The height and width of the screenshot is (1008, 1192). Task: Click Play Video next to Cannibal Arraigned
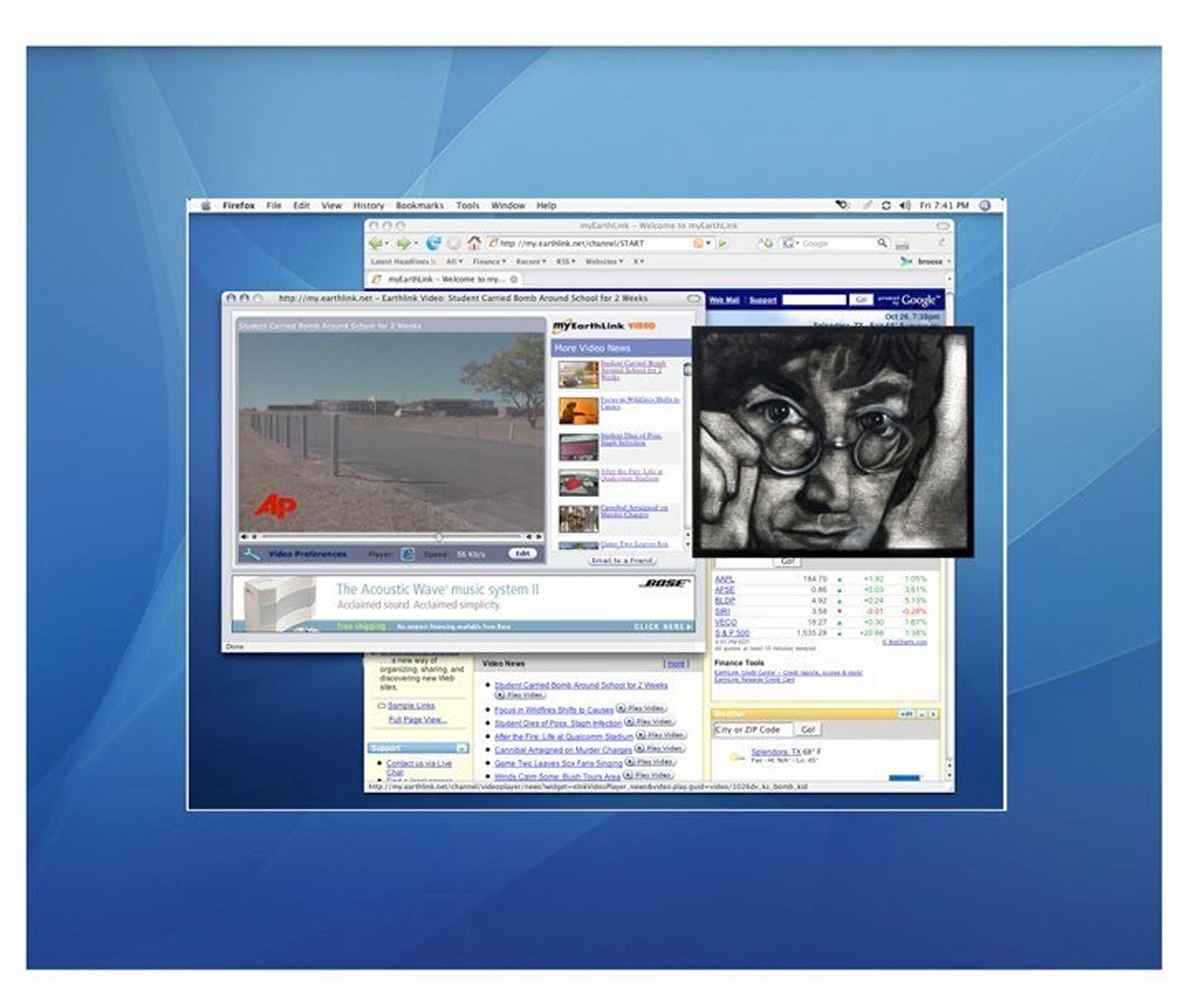tap(660, 748)
